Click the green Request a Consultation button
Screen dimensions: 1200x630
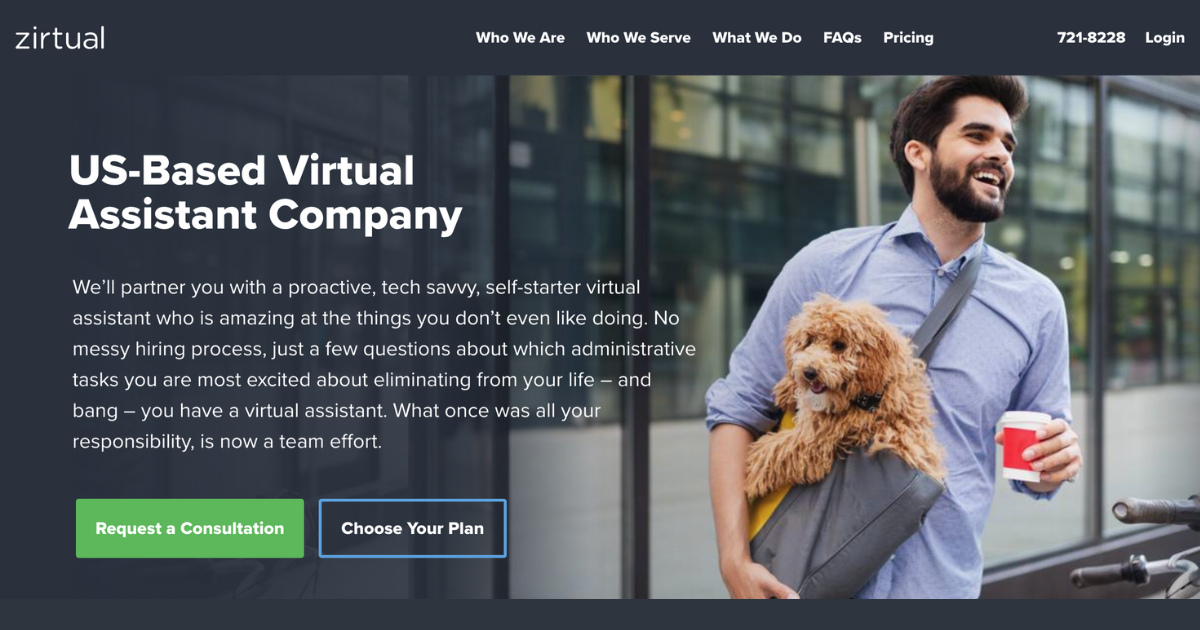[x=190, y=528]
